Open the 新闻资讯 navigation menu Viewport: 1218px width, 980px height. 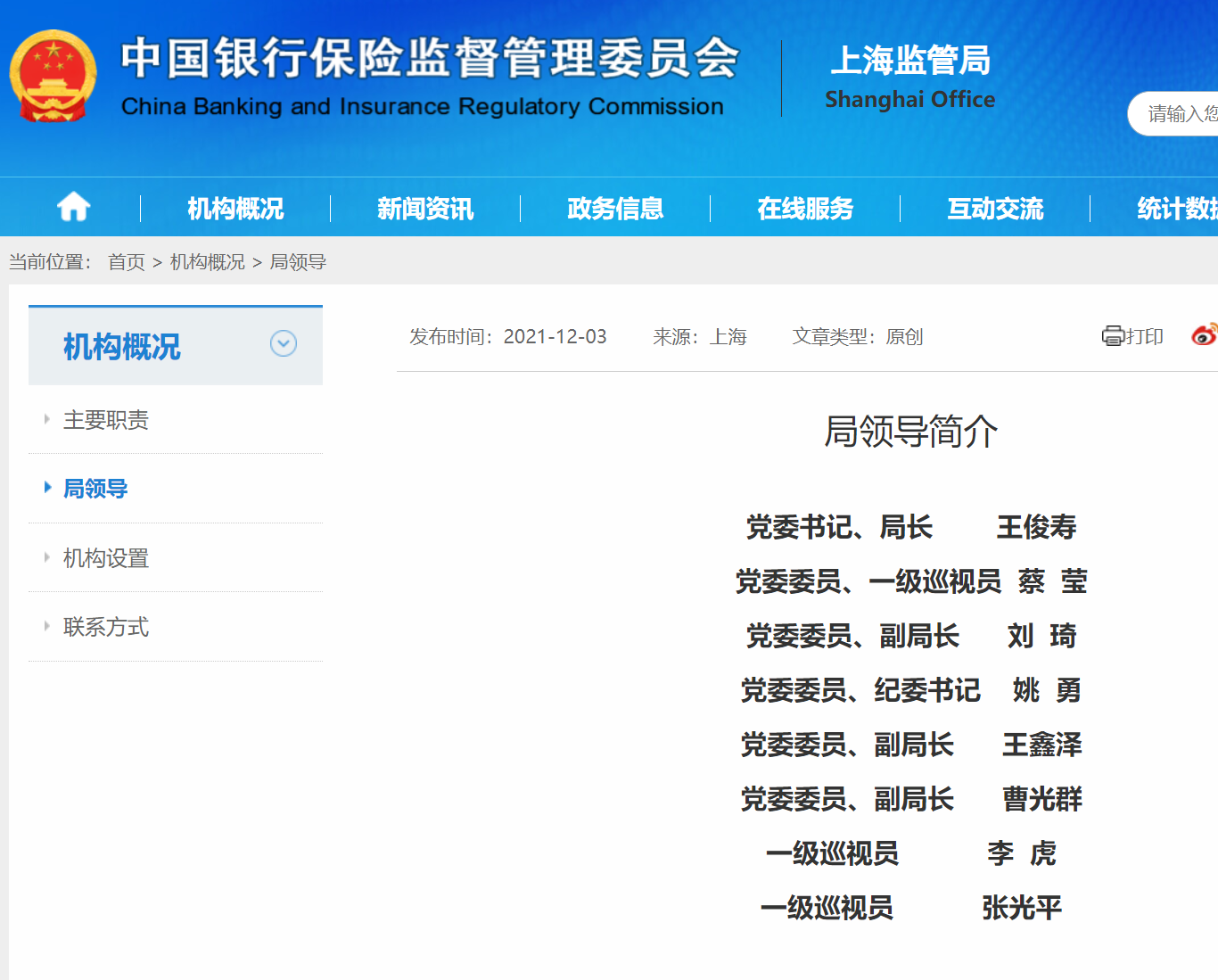425,209
